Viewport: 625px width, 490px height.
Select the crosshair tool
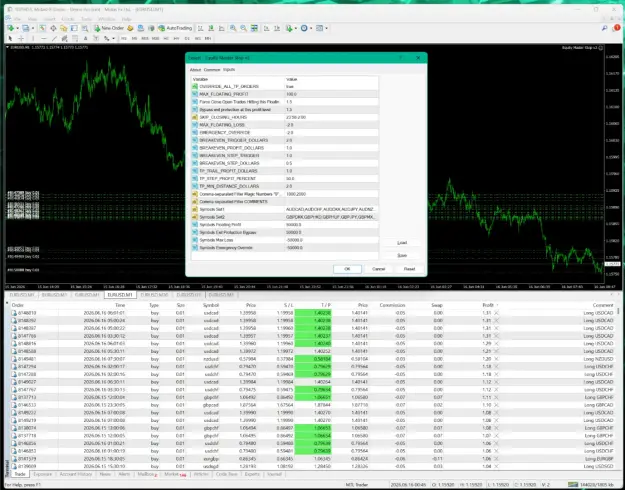tap(21, 39)
